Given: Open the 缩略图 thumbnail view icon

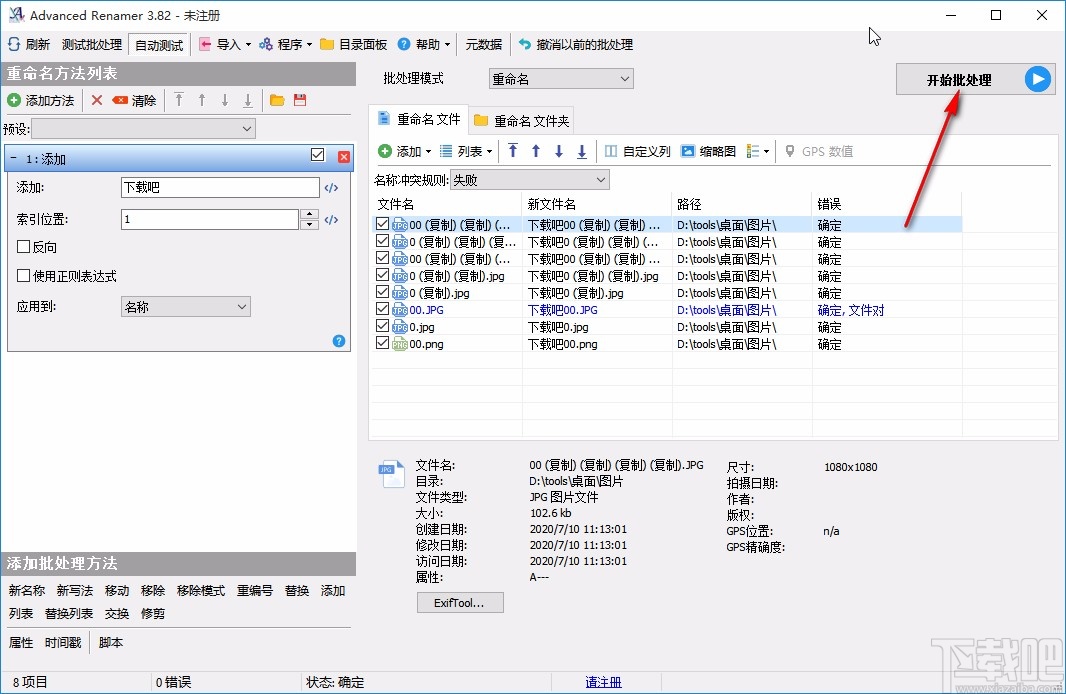Looking at the screenshot, I should (687, 151).
